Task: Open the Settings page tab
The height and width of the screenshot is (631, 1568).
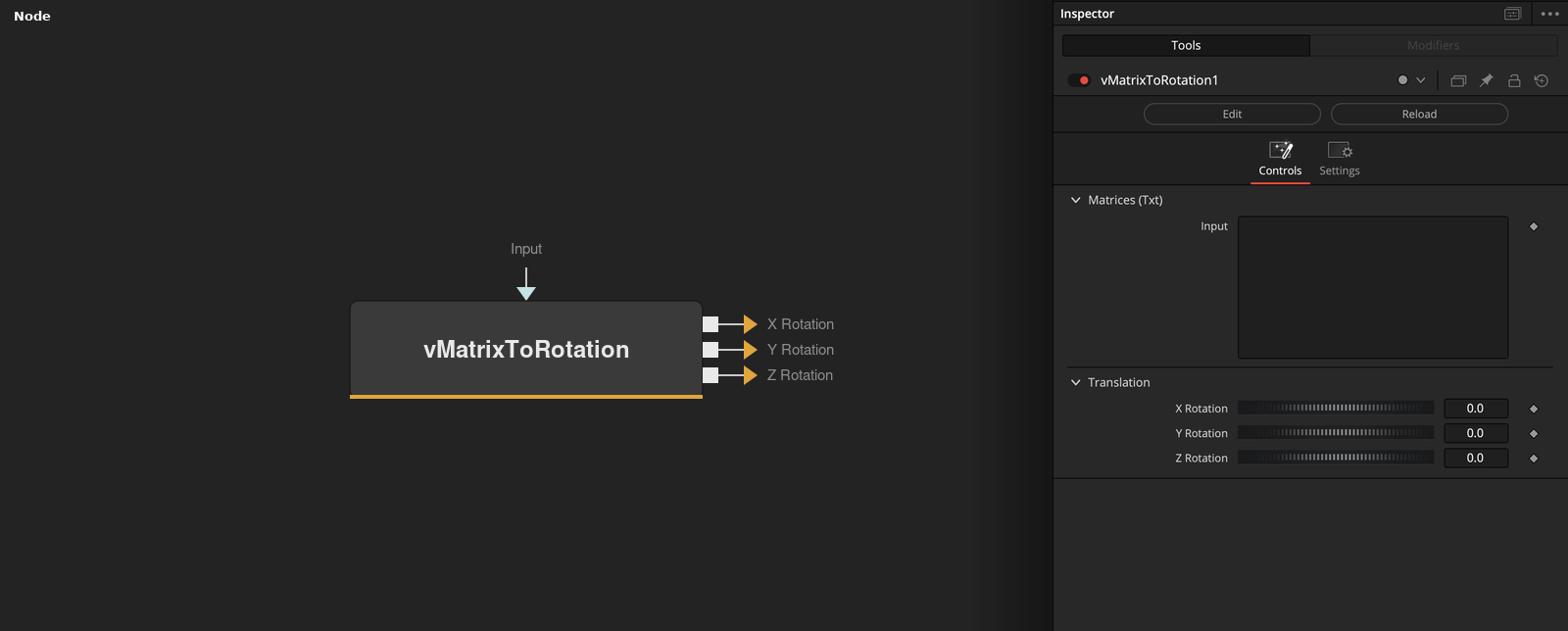Action: pos(1340,160)
